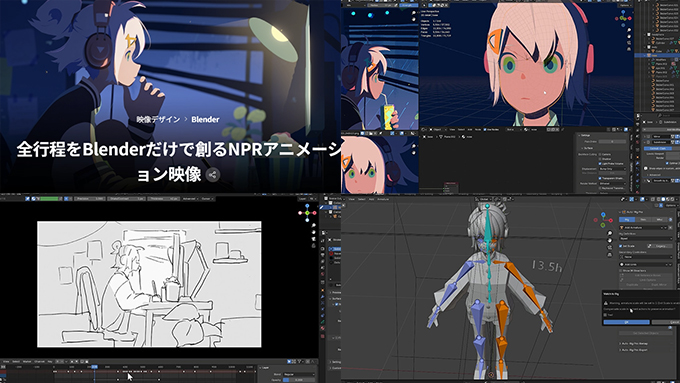Click the share icon beside the title
680x383 pixels.
pyautogui.click(x=212, y=175)
